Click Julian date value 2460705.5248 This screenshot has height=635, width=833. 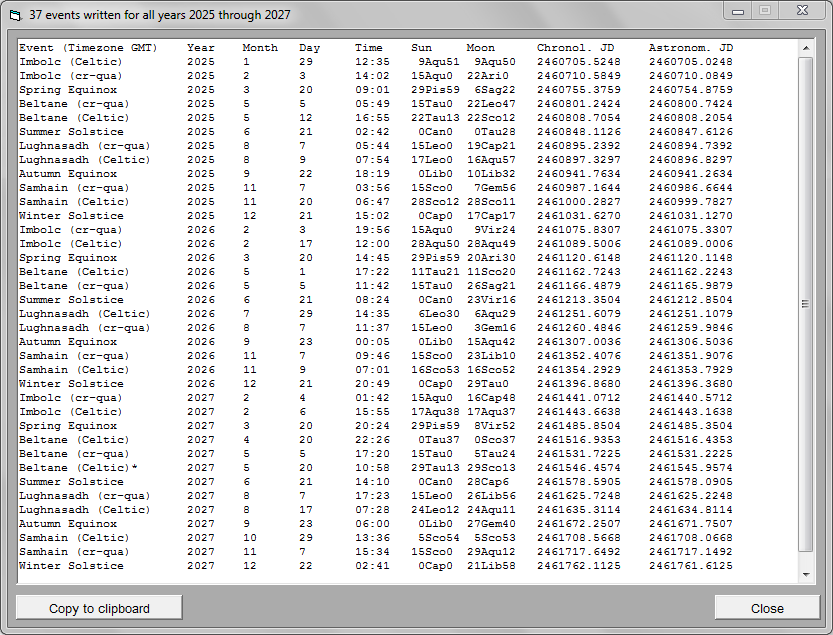click(578, 62)
